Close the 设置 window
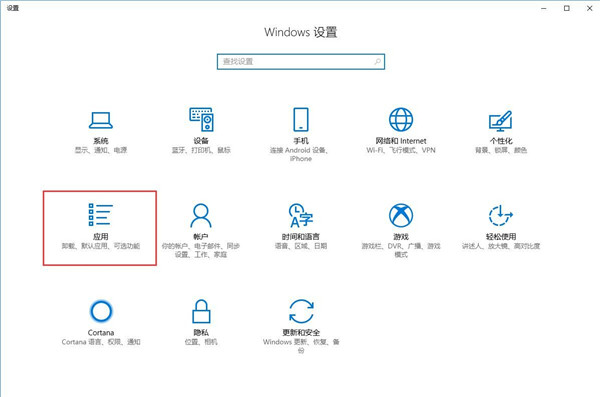The width and height of the screenshot is (600, 397). coord(590,8)
